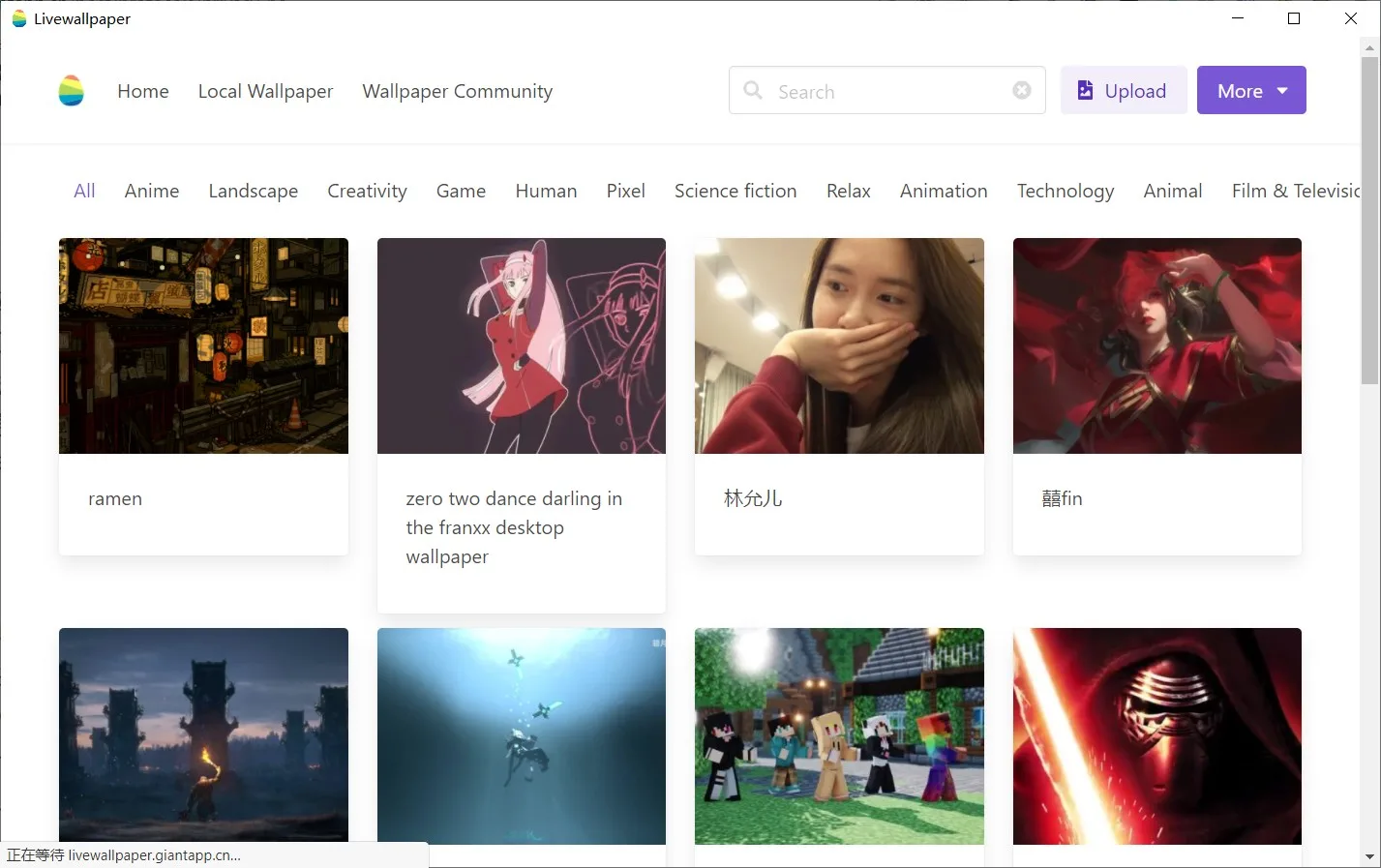Open zero two dance wallpaper thumbnail

click(522, 345)
